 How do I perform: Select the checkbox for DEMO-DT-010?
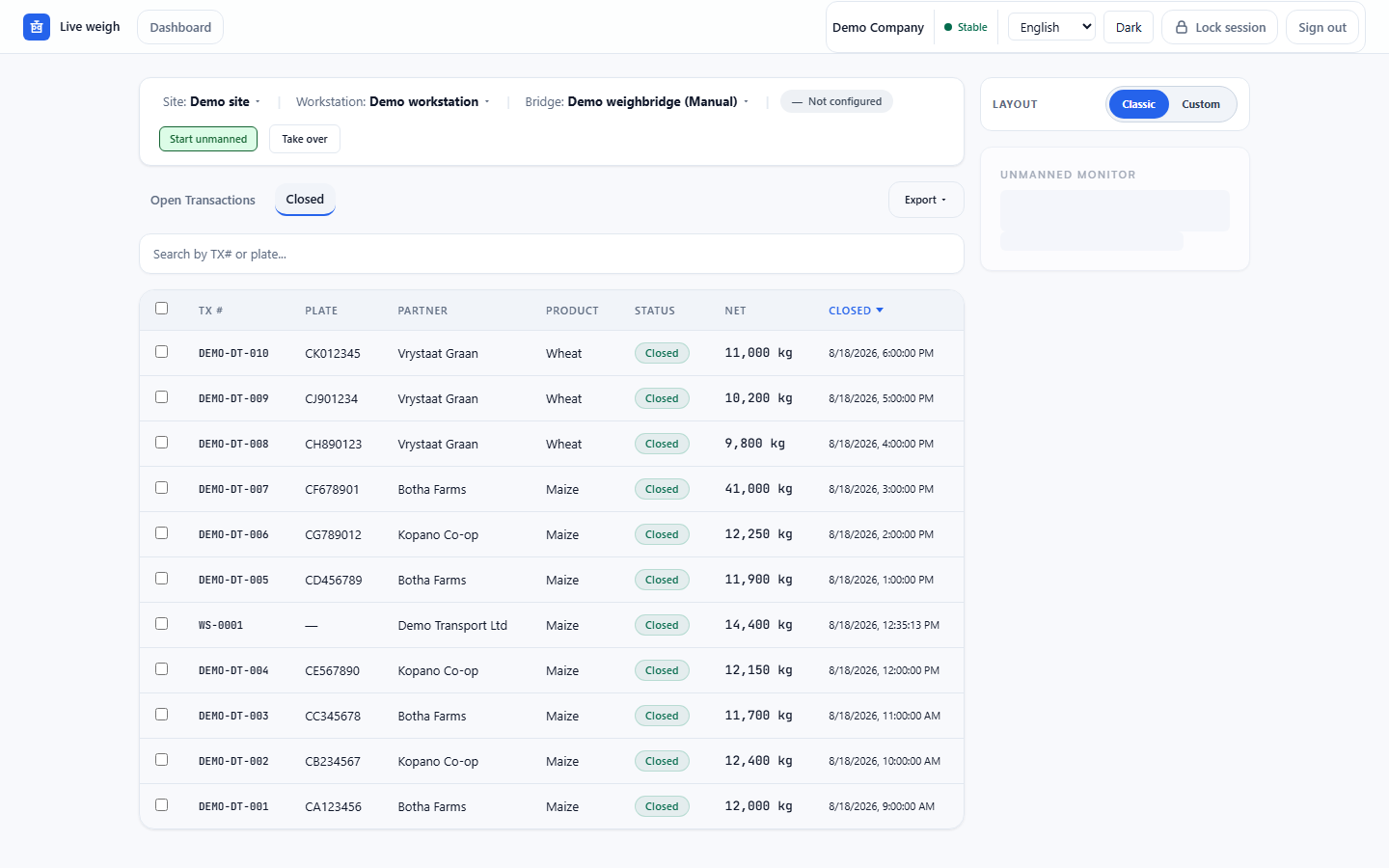tap(162, 352)
